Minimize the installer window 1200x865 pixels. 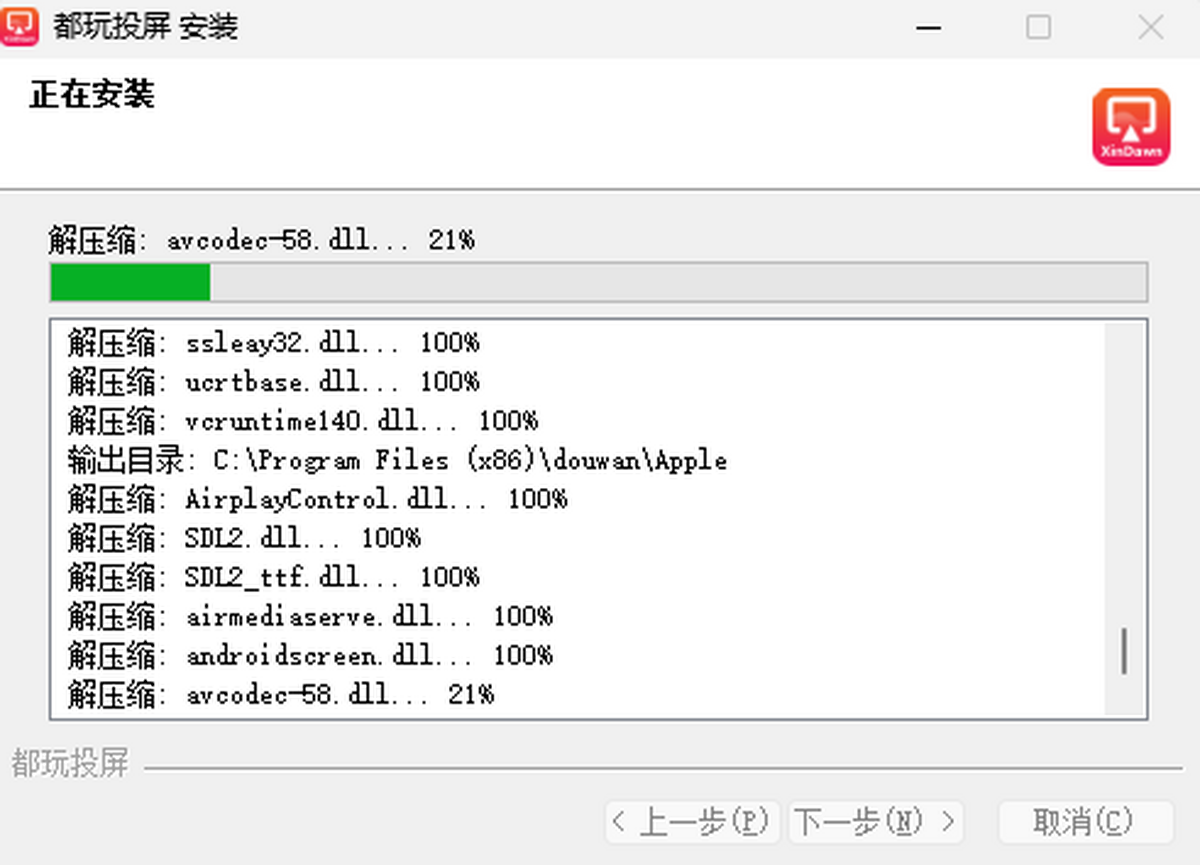coord(929,27)
